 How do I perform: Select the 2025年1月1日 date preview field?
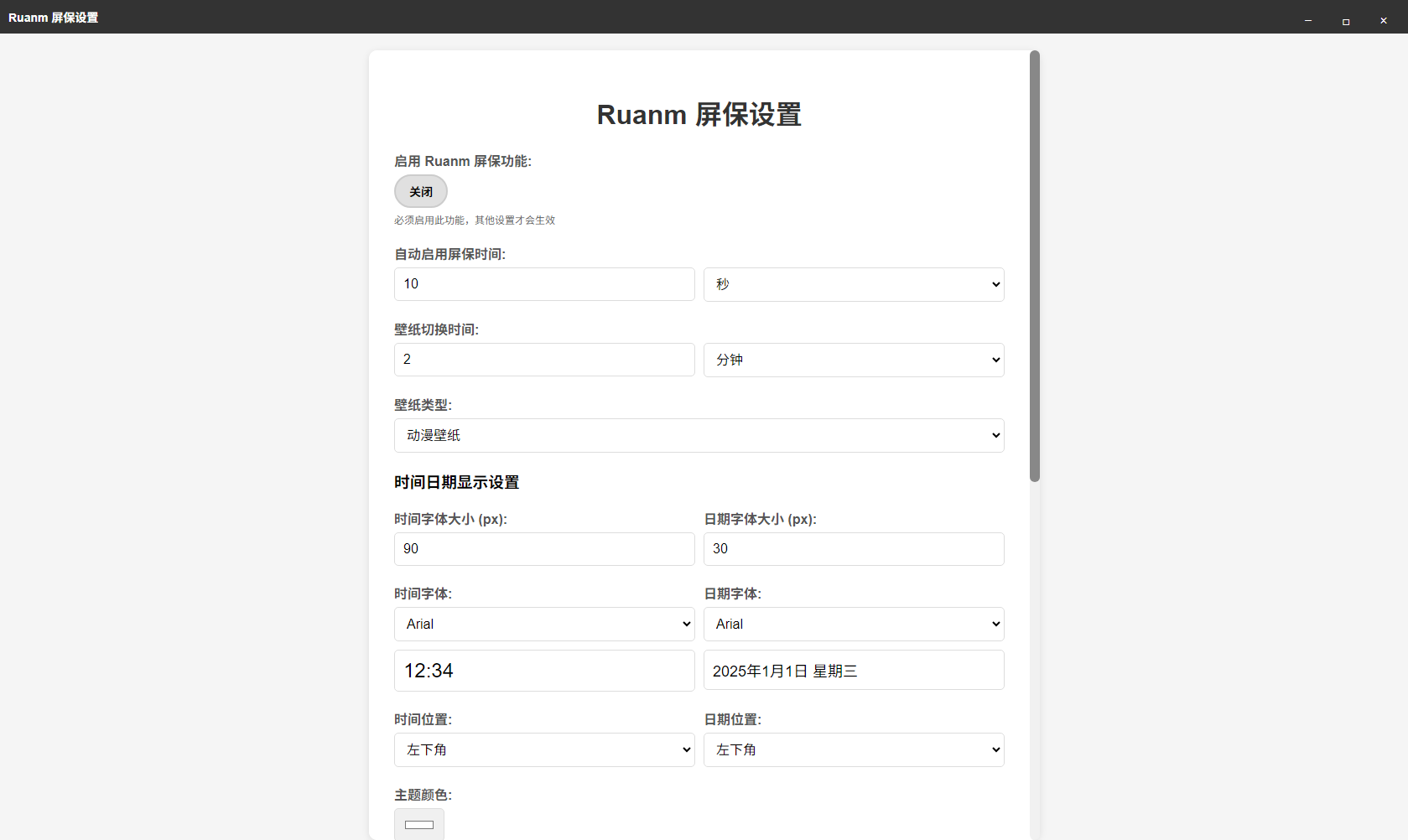point(853,670)
